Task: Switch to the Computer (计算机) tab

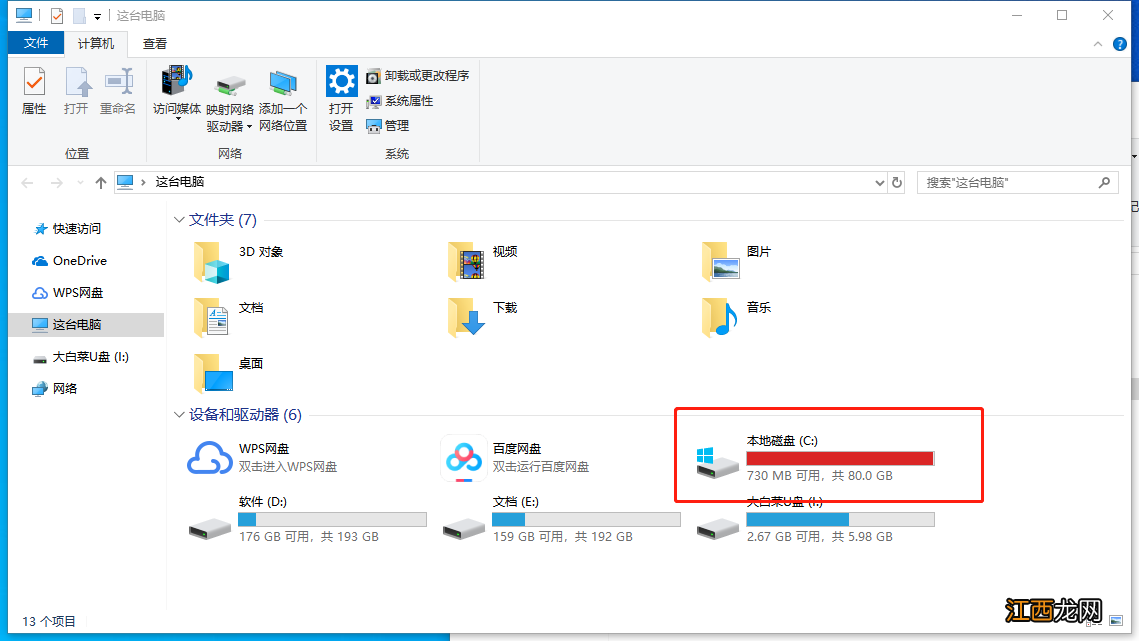Action: [96, 44]
